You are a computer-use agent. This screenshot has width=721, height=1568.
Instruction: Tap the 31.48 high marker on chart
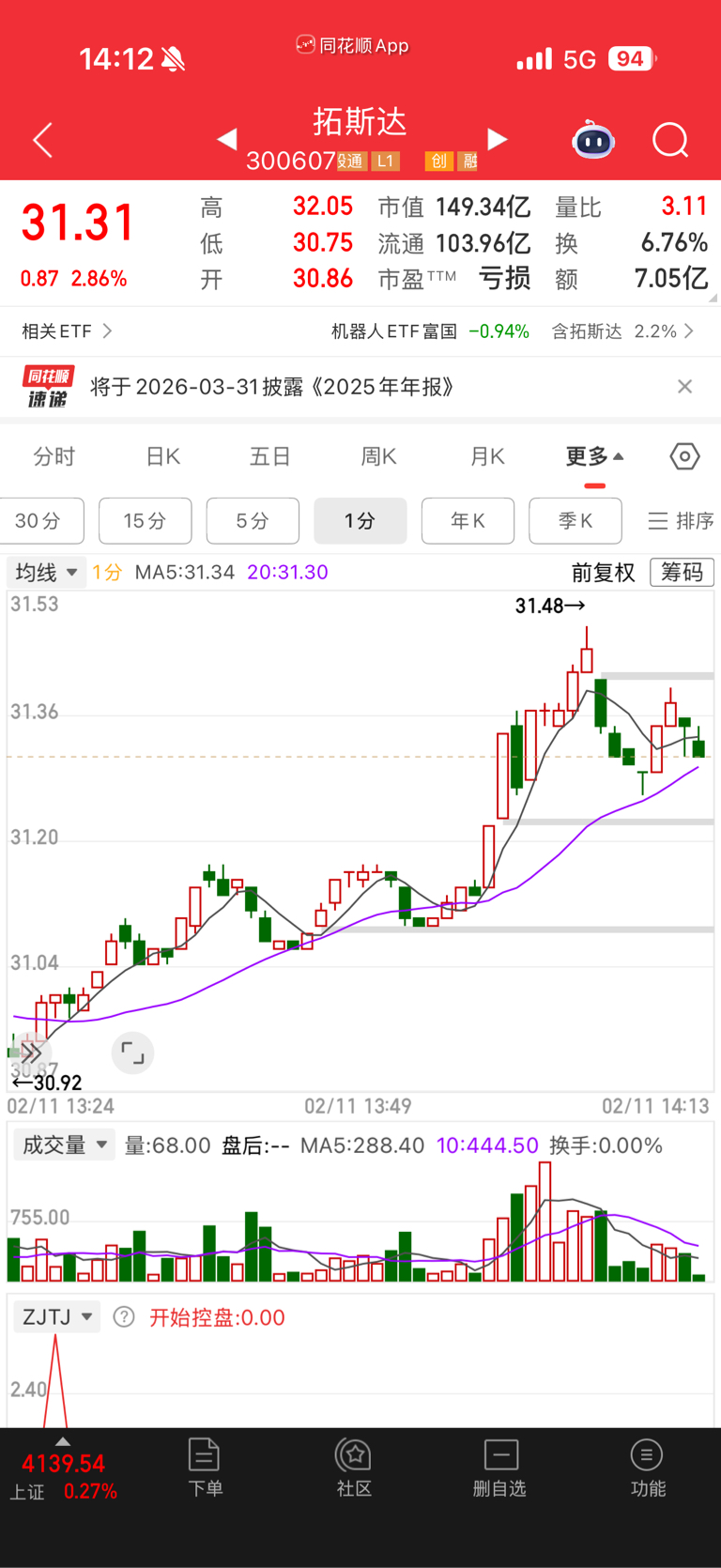click(x=550, y=606)
